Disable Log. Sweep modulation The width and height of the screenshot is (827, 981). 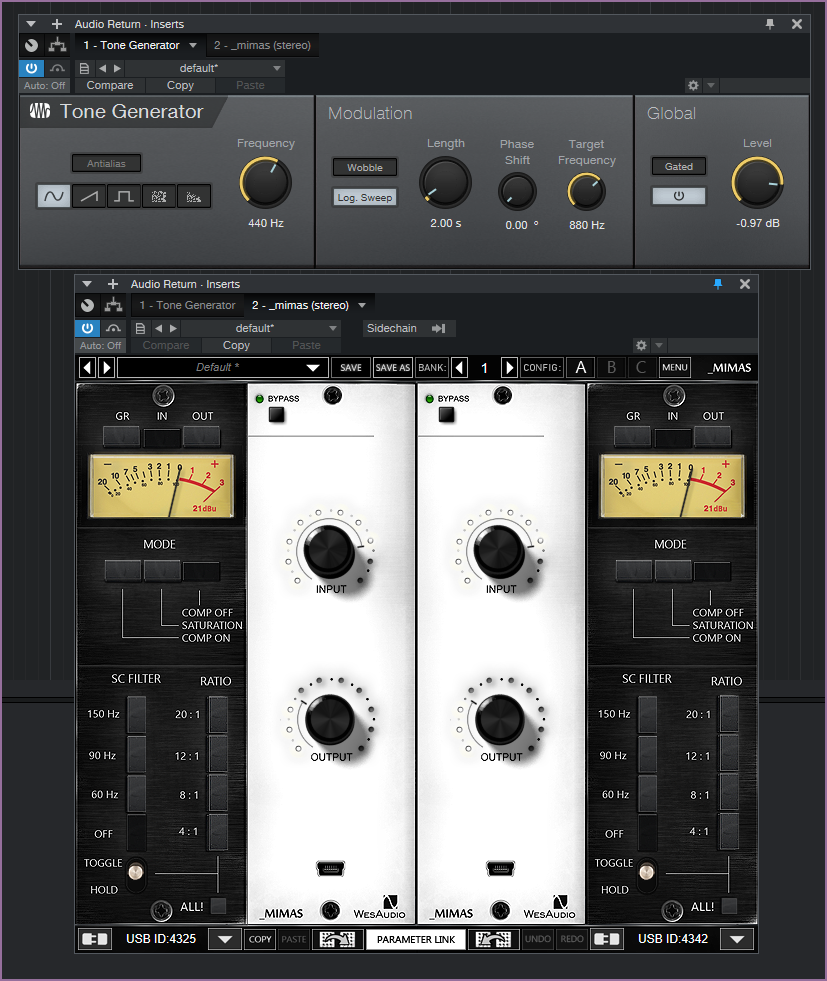point(365,198)
